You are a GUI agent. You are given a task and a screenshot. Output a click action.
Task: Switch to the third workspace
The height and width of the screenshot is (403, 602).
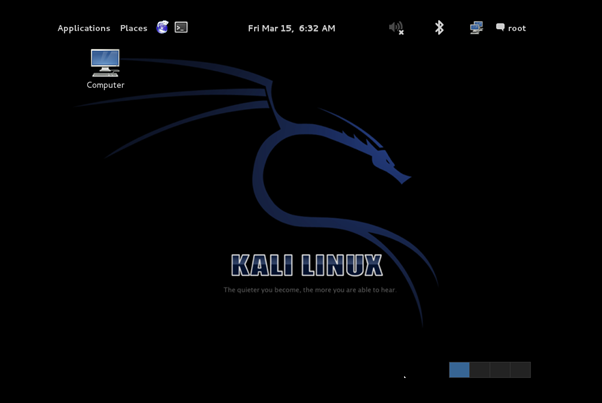pyautogui.click(x=500, y=370)
